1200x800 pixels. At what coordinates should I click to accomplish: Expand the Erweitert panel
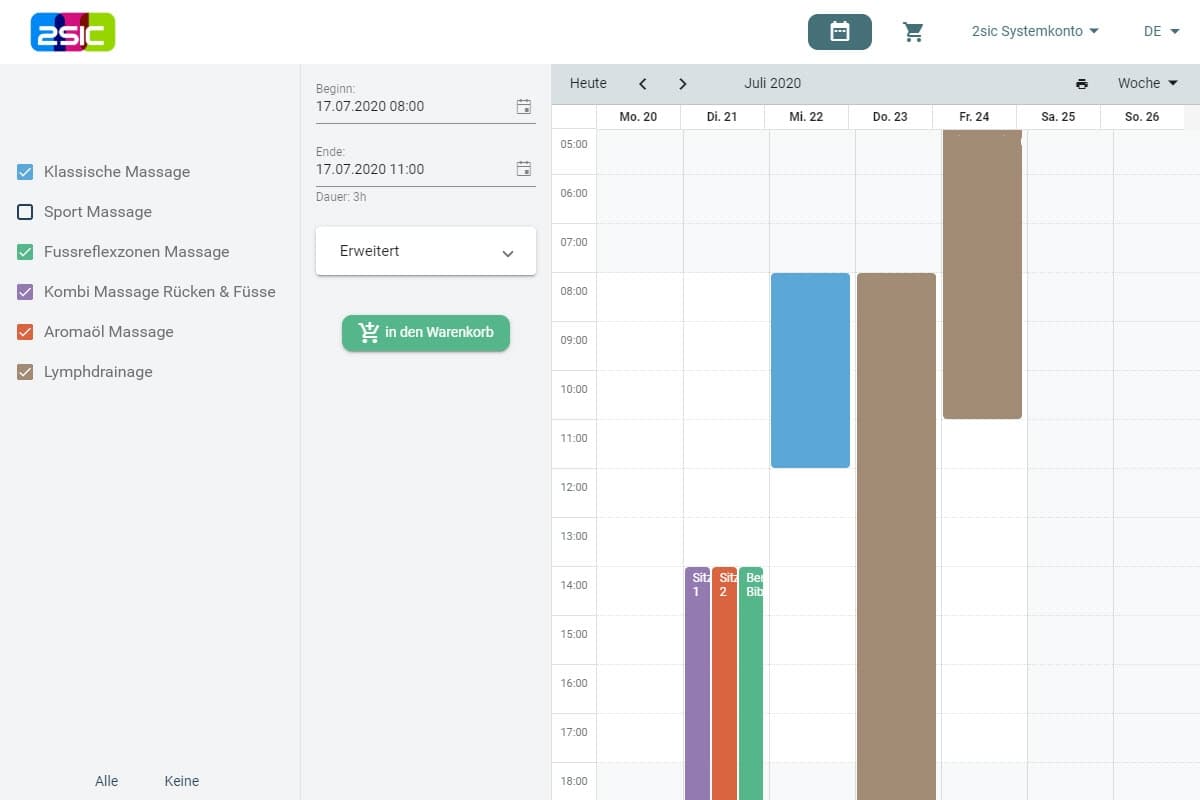pyautogui.click(x=426, y=252)
